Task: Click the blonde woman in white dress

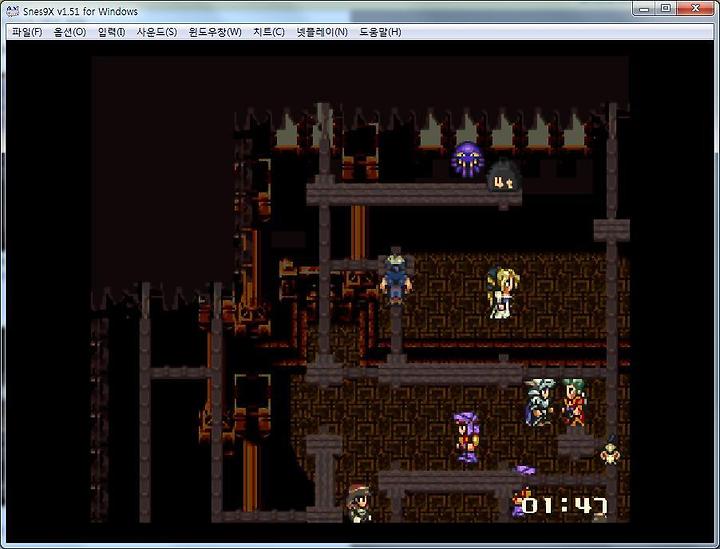Action: tap(503, 293)
